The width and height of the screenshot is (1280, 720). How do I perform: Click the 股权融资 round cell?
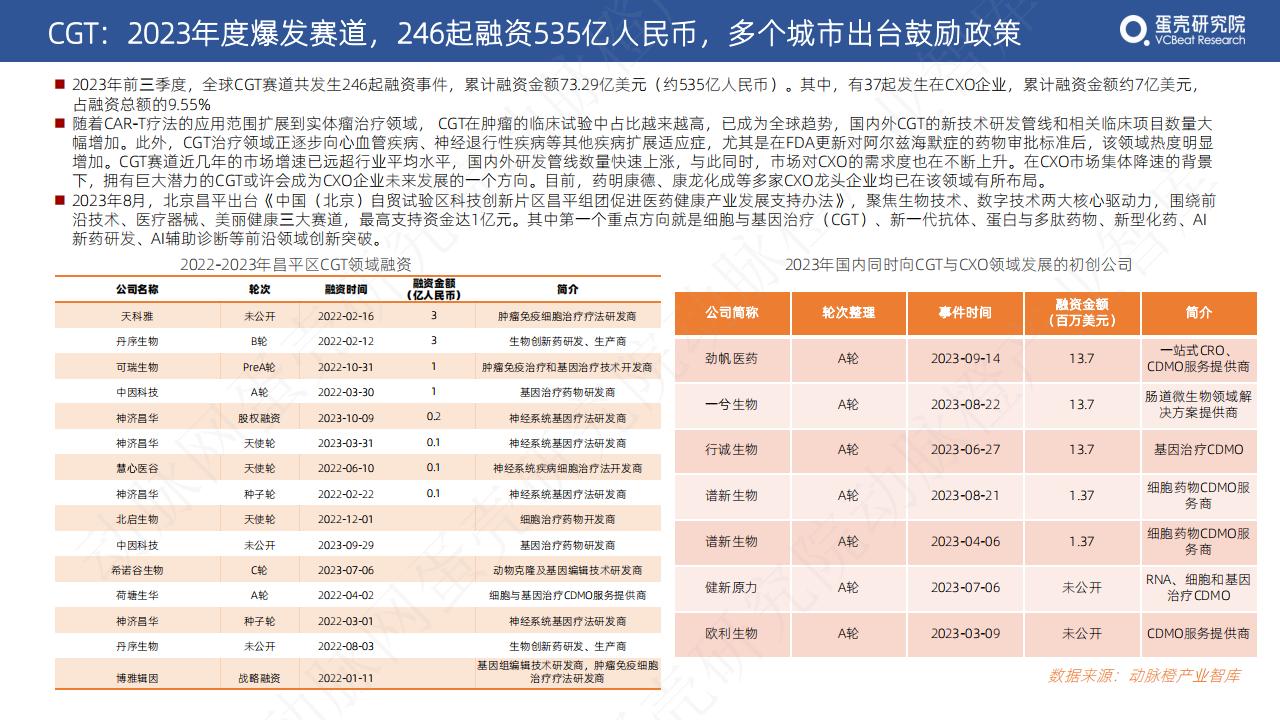[259, 417]
